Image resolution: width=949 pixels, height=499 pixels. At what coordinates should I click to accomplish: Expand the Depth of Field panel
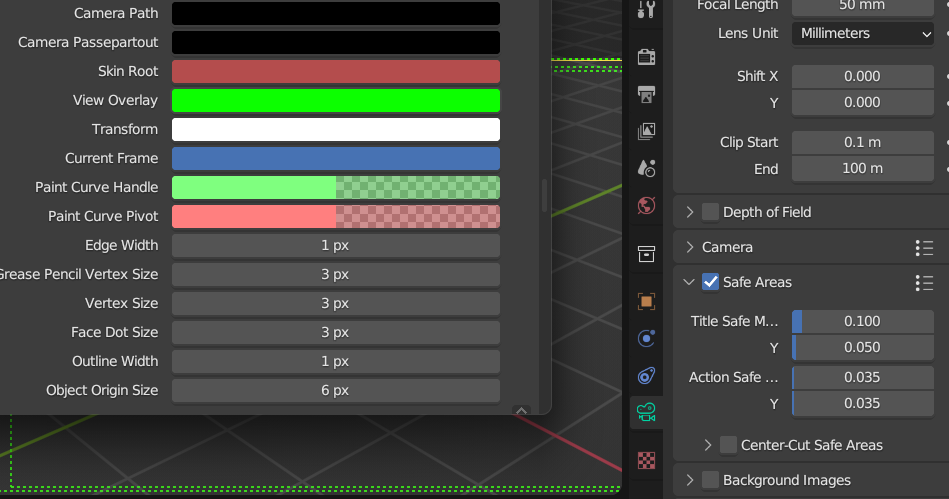click(689, 212)
